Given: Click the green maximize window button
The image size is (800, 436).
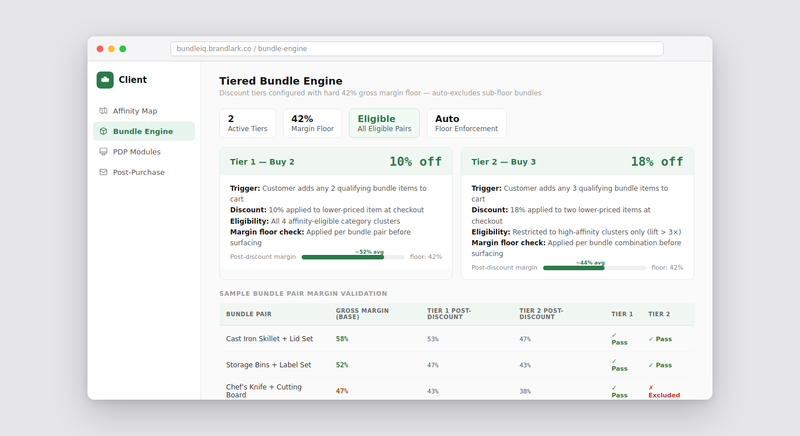Looking at the screenshot, I should [122, 49].
